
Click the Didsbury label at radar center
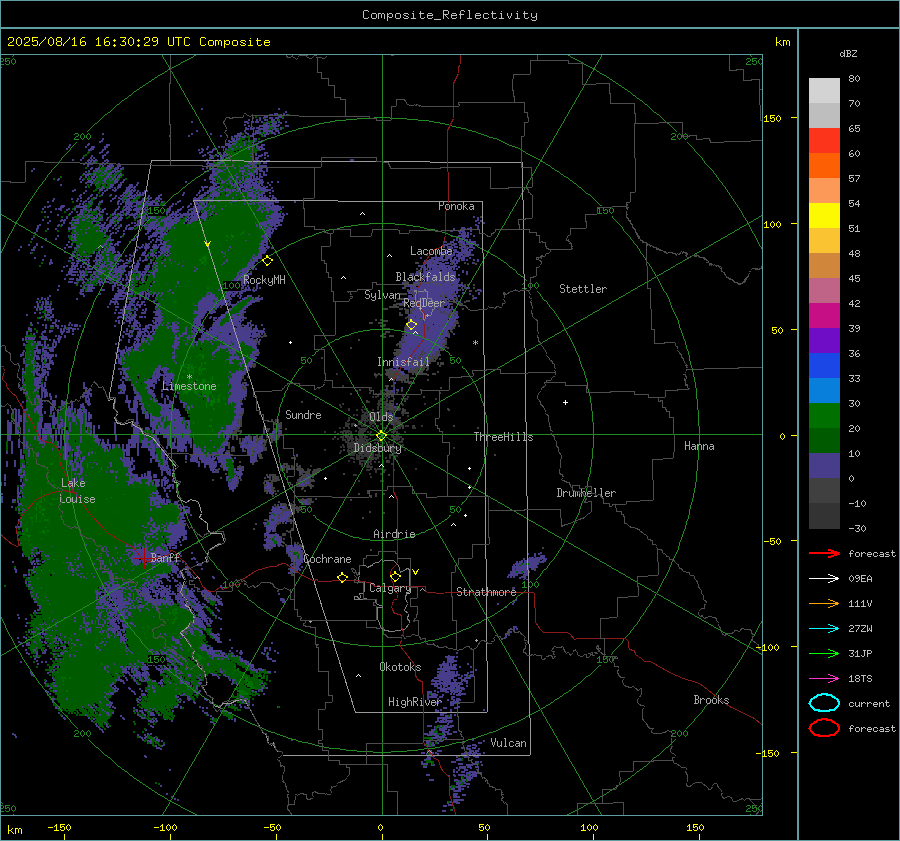tap(377, 448)
